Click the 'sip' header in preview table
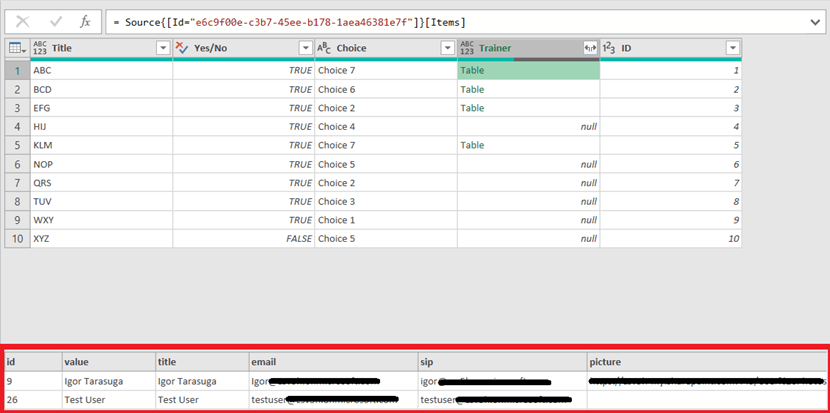 502,362
